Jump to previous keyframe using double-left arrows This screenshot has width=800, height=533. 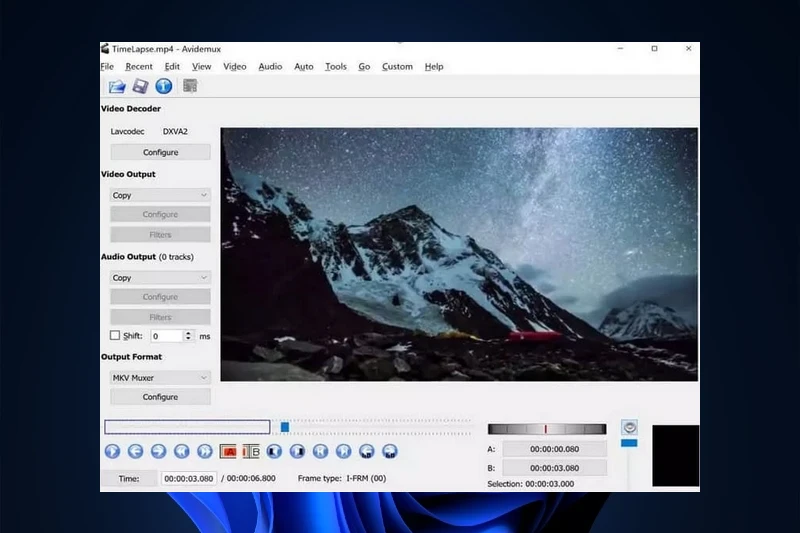click(x=182, y=451)
